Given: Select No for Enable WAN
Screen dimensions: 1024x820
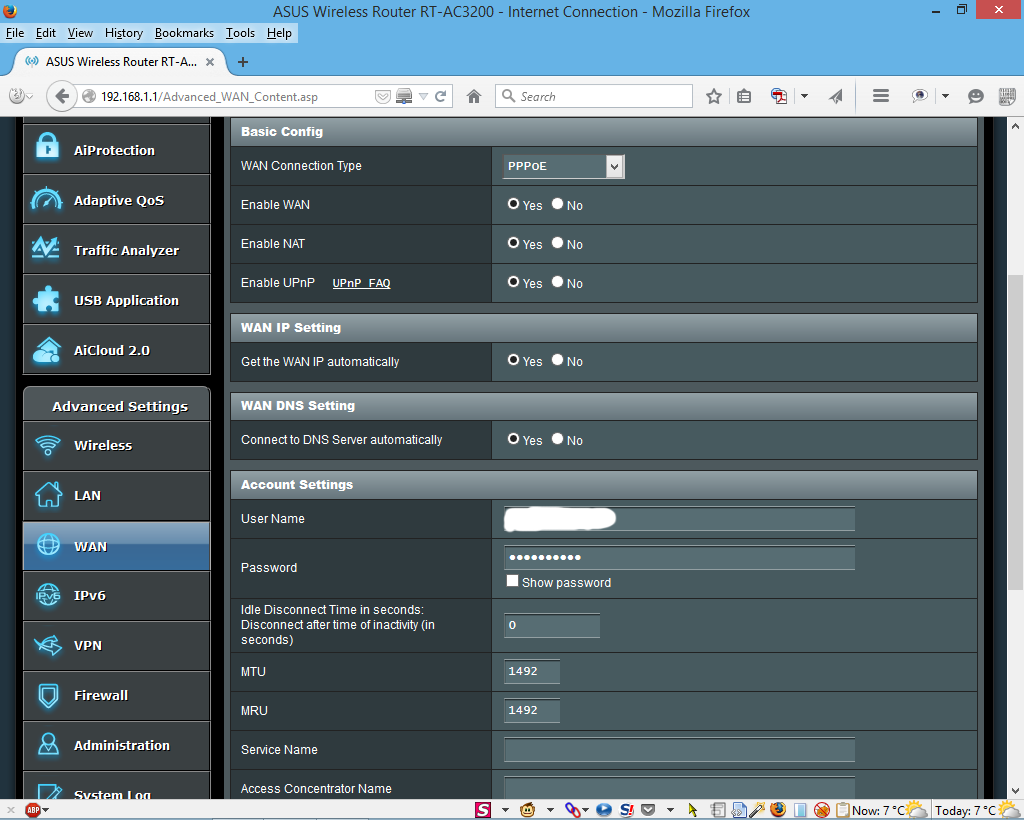Looking at the screenshot, I should click(x=557, y=204).
